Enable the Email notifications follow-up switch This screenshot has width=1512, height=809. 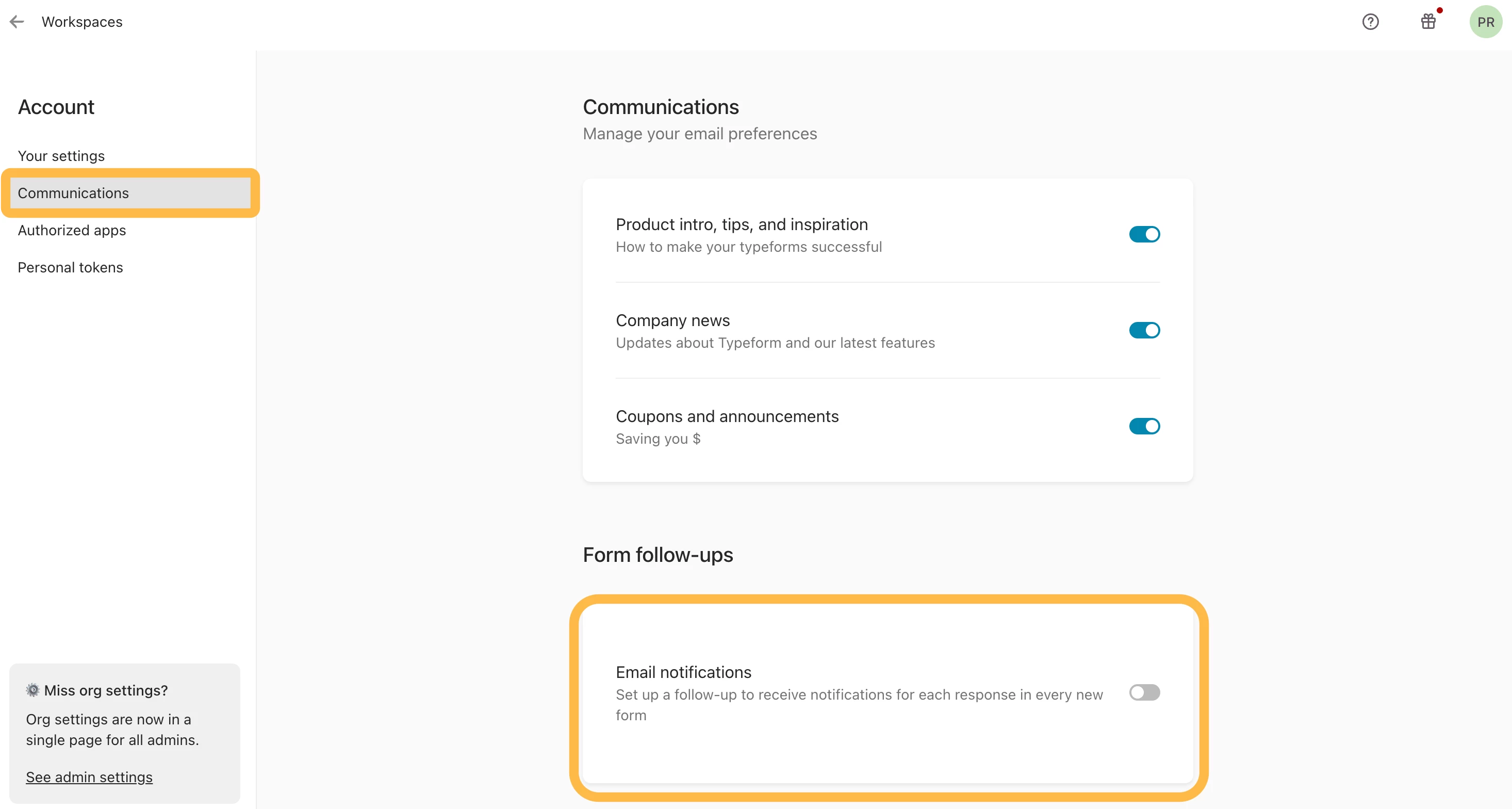pyautogui.click(x=1144, y=692)
